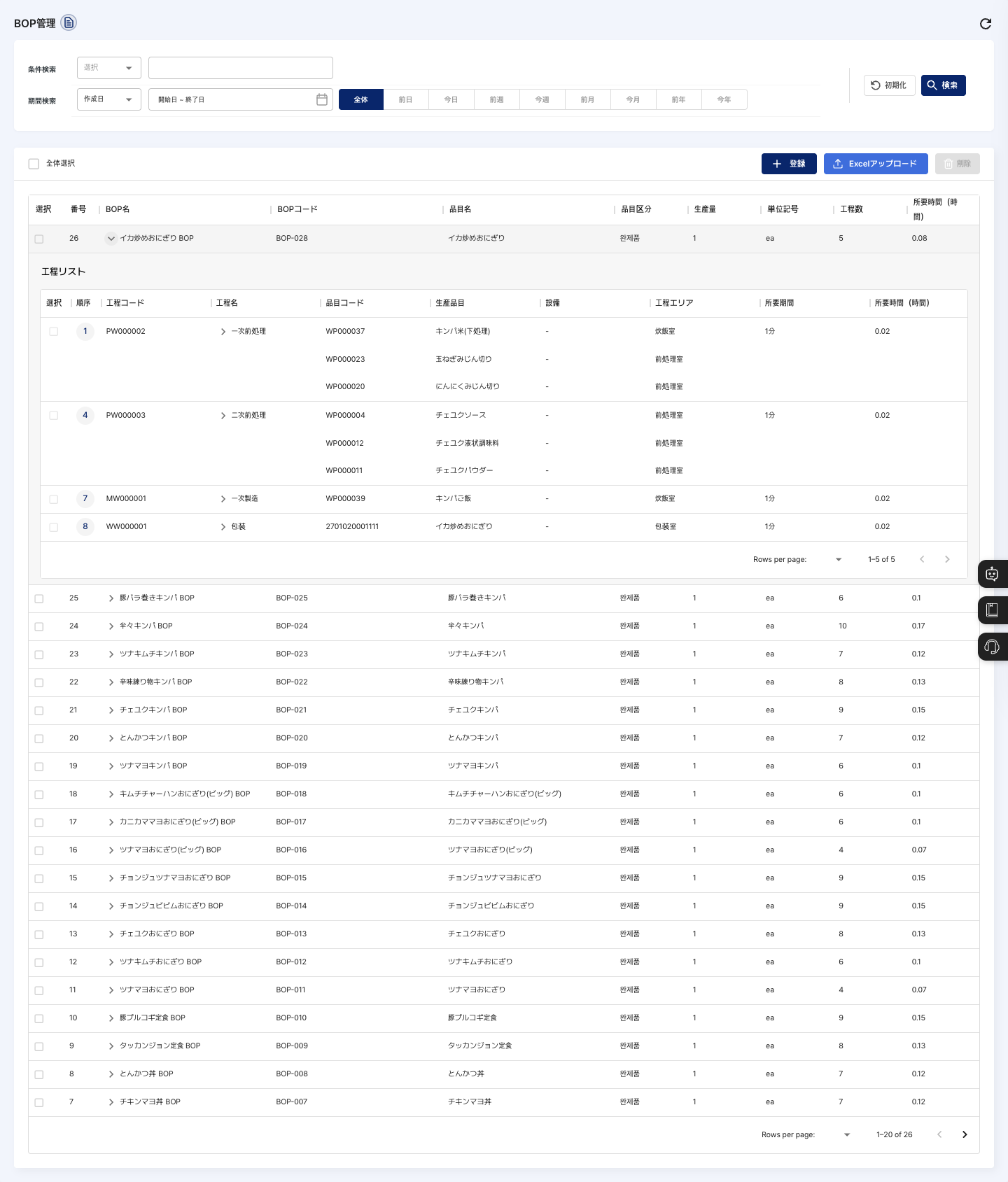
Task: Expand the 二次前処理 process row
Action: pyautogui.click(x=223, y=416)
